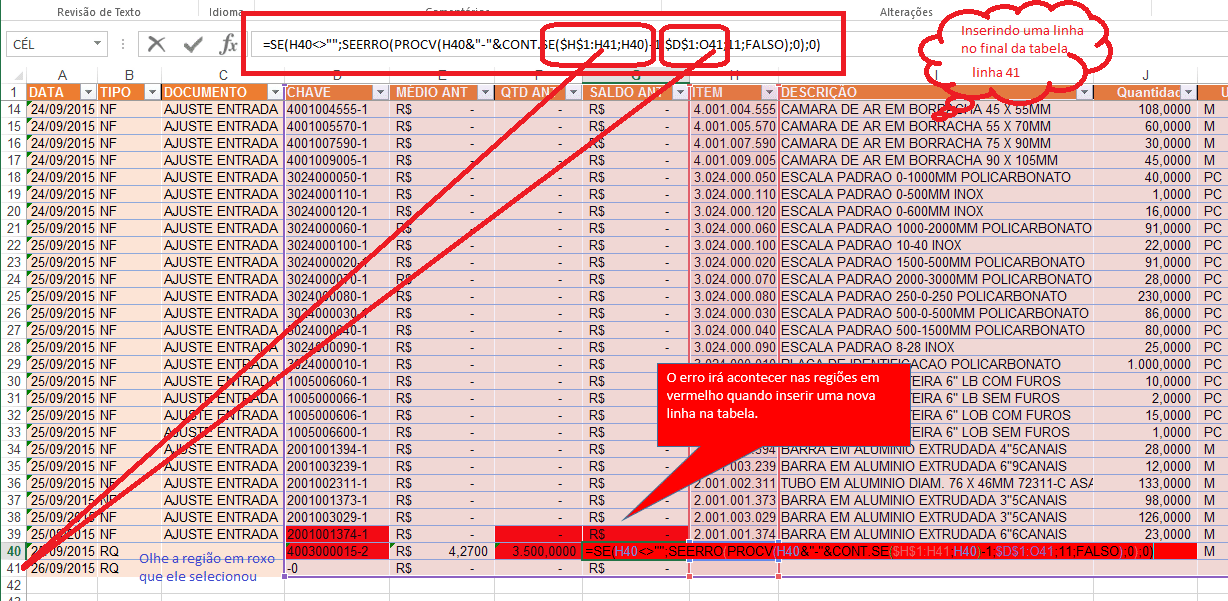Select the key cell 4003000015-2

337,551
